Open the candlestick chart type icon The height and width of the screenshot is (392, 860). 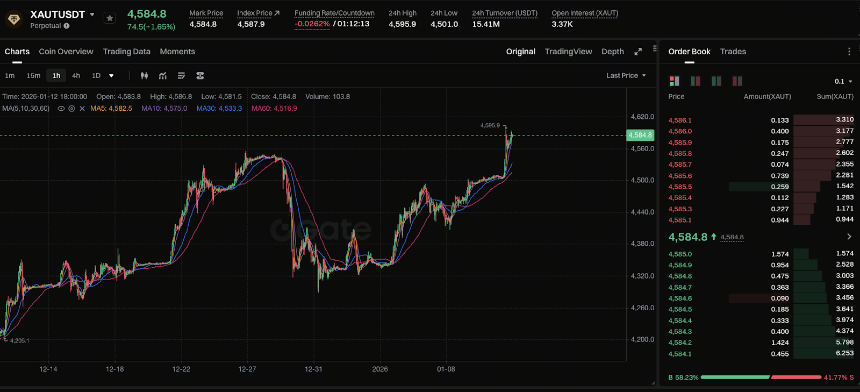[144, 76]
